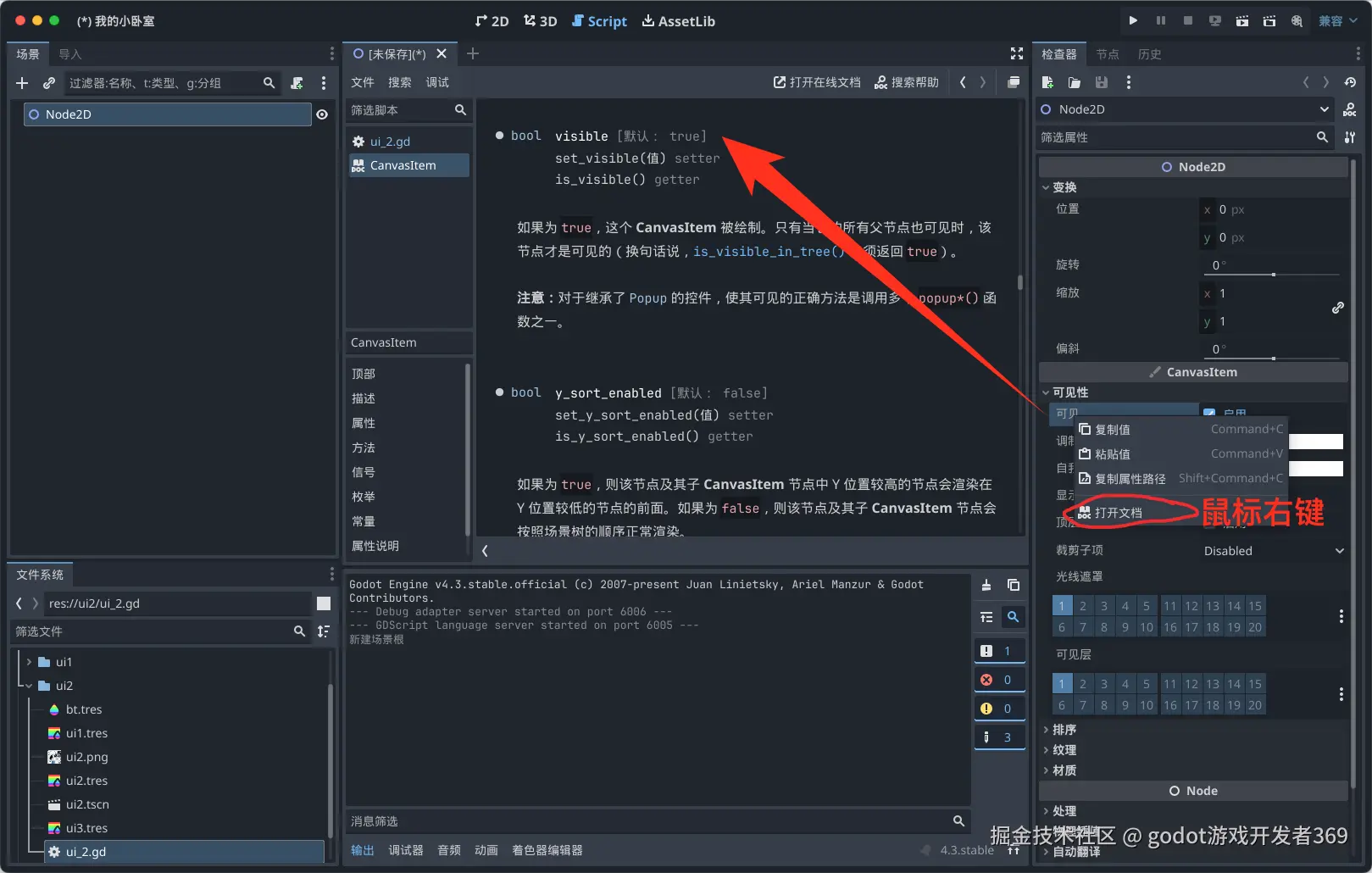Toggle editor messages filter showing 3
This screenshot has height=873, width=1372.
pos(999,737)
